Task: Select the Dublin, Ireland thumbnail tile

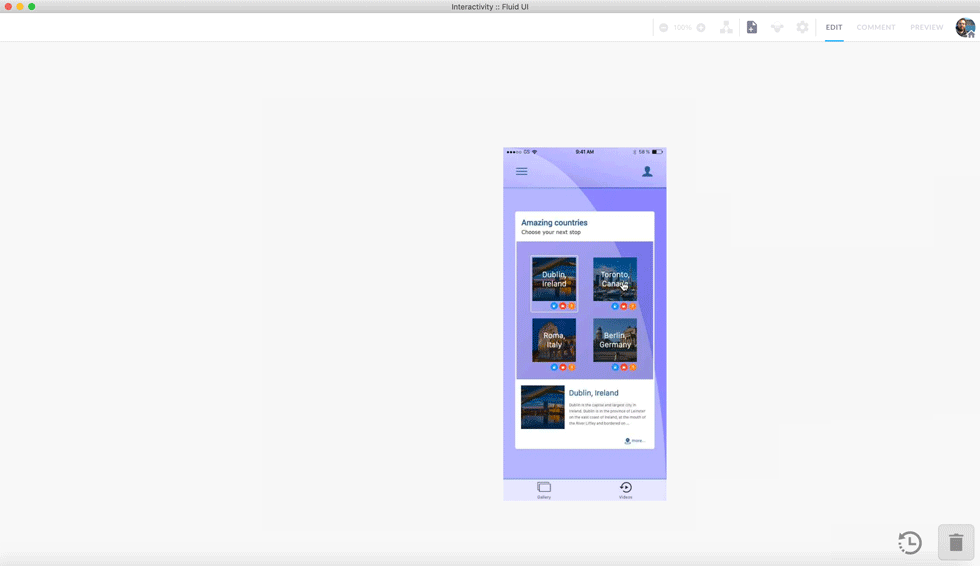Action: coord(554,280)
